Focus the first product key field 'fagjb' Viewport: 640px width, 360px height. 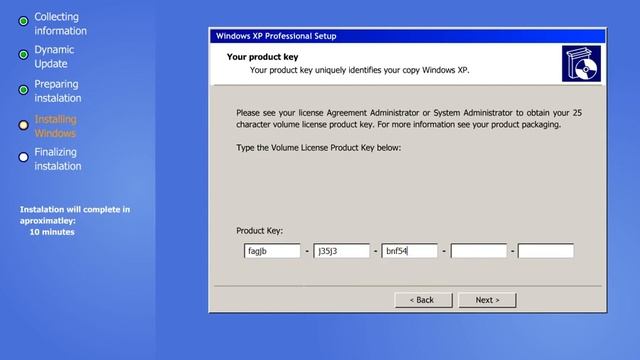pyautogui.click(x=272, y=251)
